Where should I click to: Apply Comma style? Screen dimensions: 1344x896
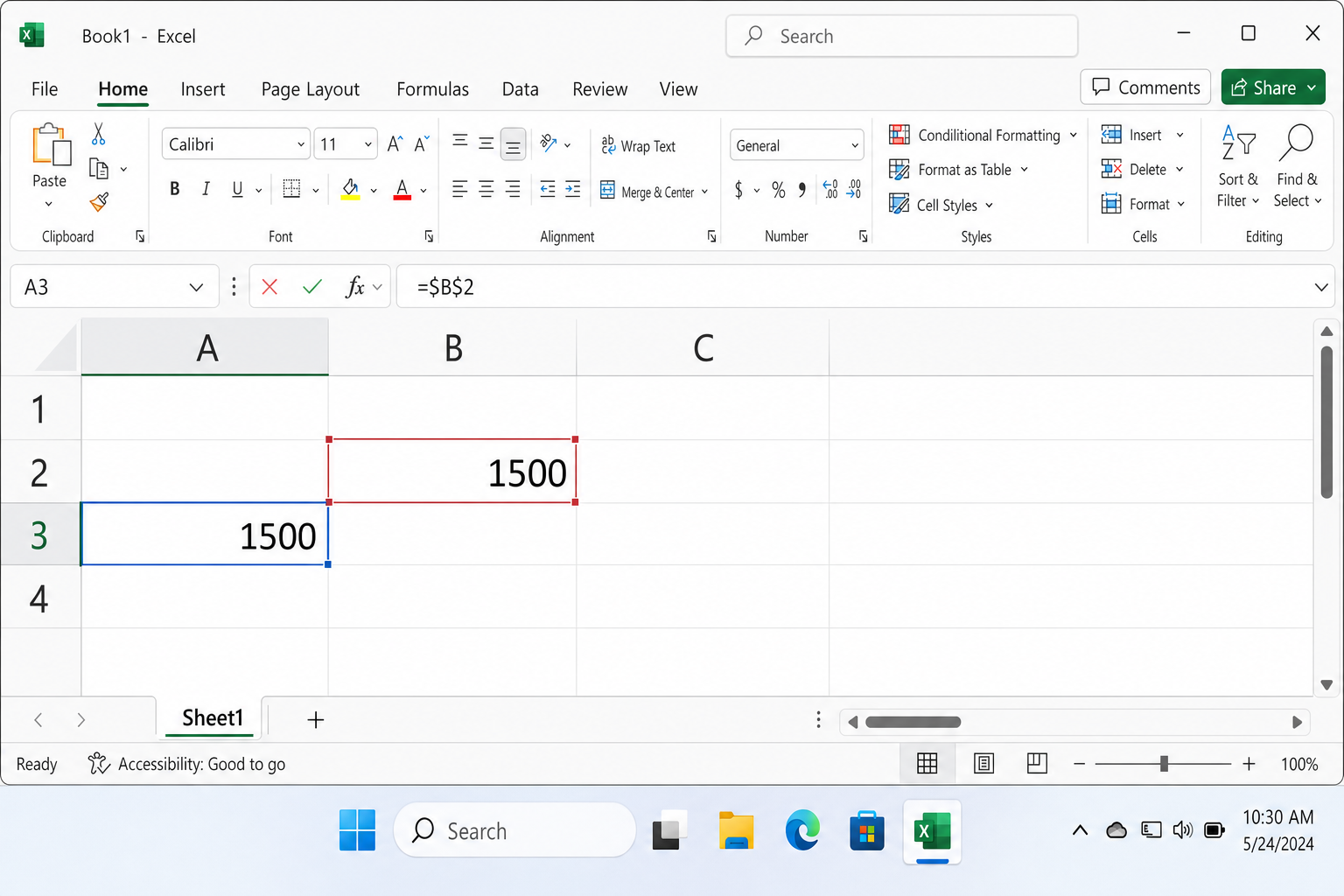click(802, 190)
